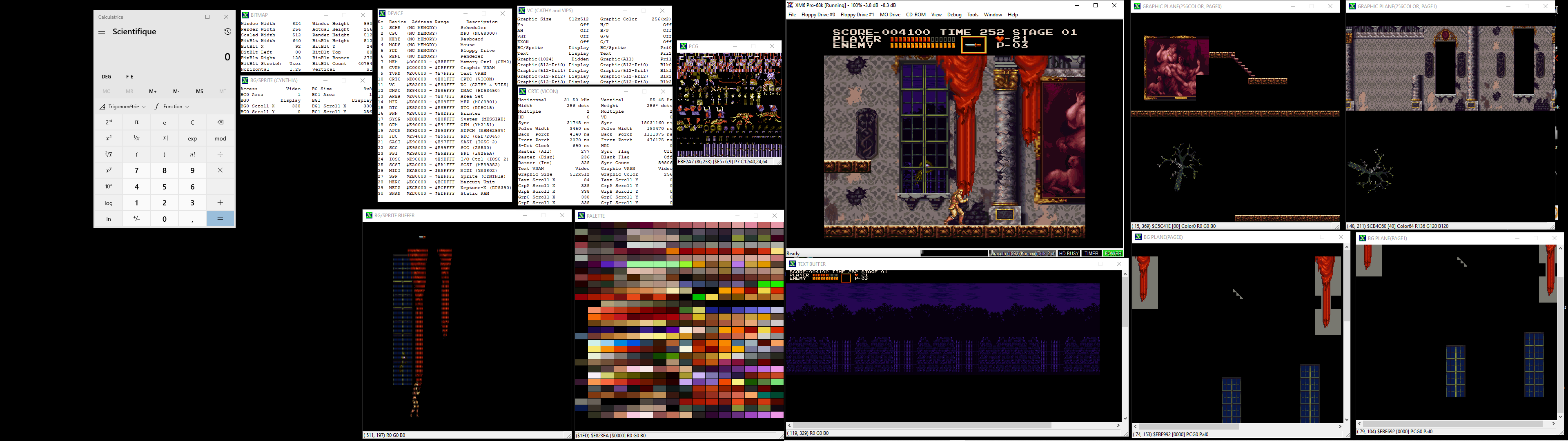Open the File menu in XM6
Viewport: 1568px width, 441px height.
point(793,15)
